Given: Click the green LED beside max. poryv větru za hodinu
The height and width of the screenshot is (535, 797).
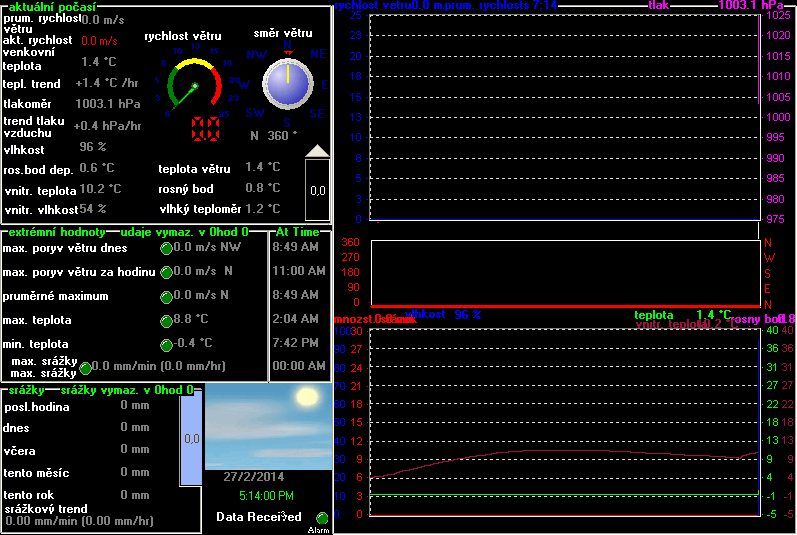Looking at the screenshot, I should [166, 272].
